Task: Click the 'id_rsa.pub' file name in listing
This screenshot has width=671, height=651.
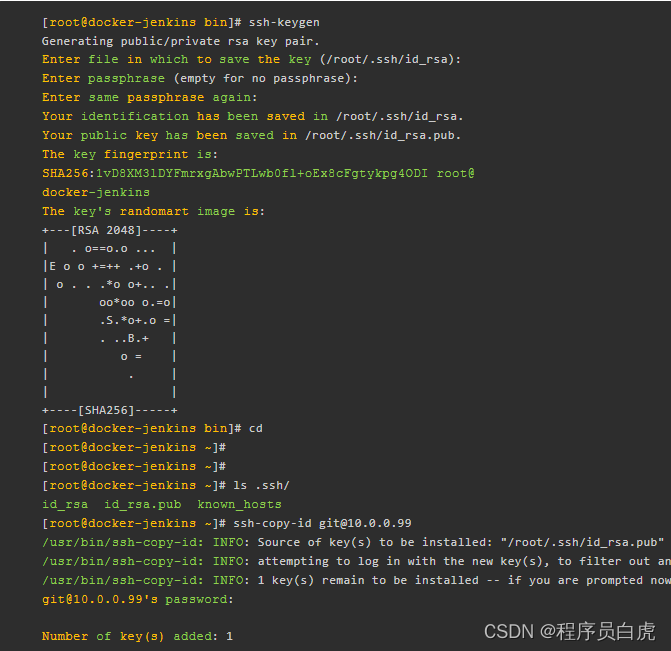Action: [x=143, y=504]
